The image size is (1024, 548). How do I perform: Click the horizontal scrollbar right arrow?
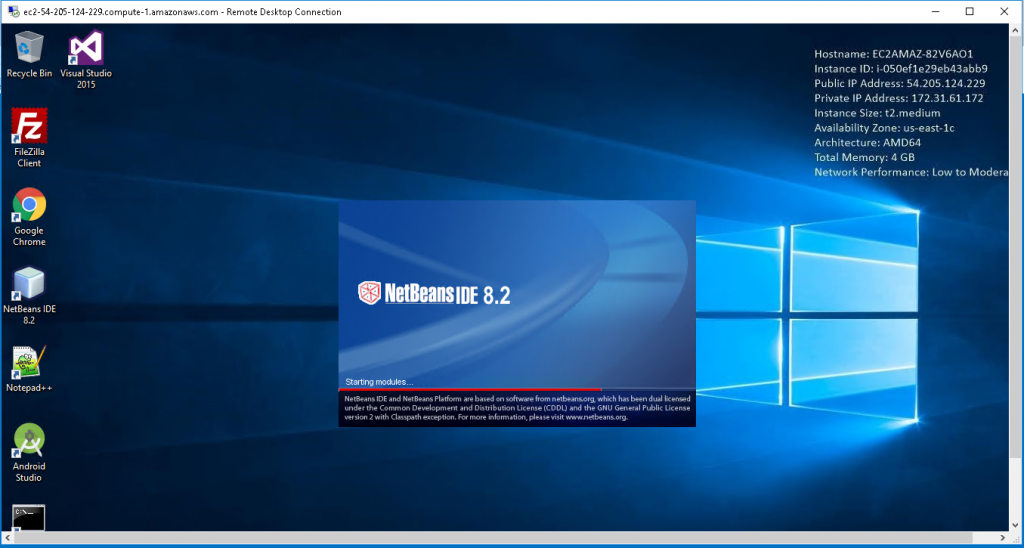click(x=1002, y=538)
